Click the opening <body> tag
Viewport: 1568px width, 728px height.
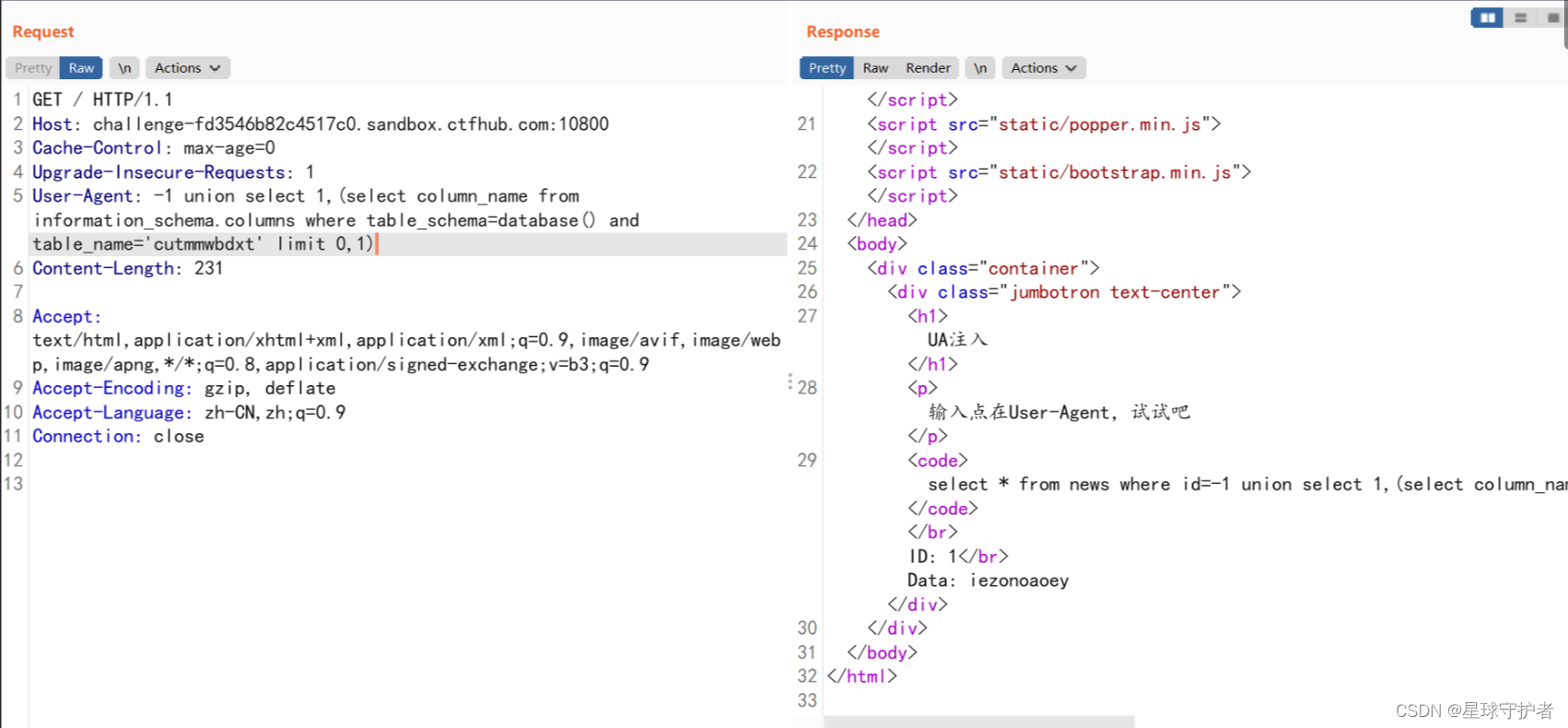(x=877, y=244)
